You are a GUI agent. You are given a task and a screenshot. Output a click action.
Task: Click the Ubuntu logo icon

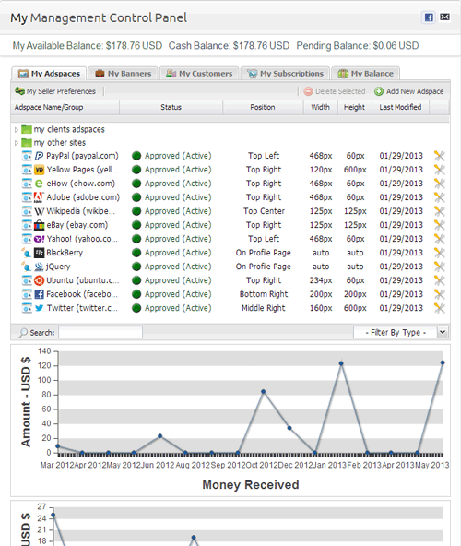click(x=39, y=280)
